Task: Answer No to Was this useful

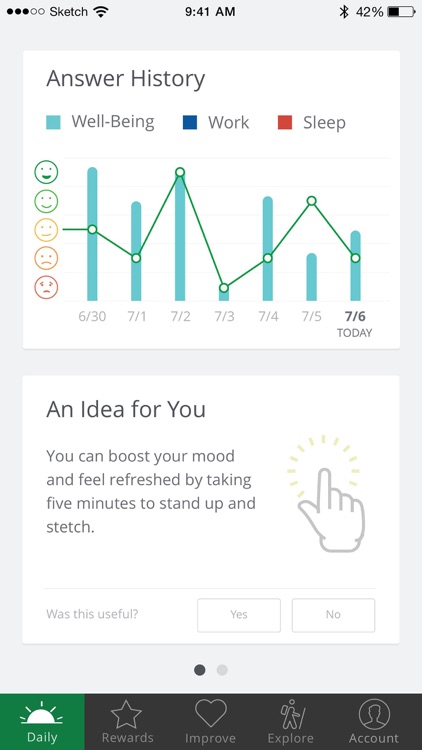Action: coord(333,615)
